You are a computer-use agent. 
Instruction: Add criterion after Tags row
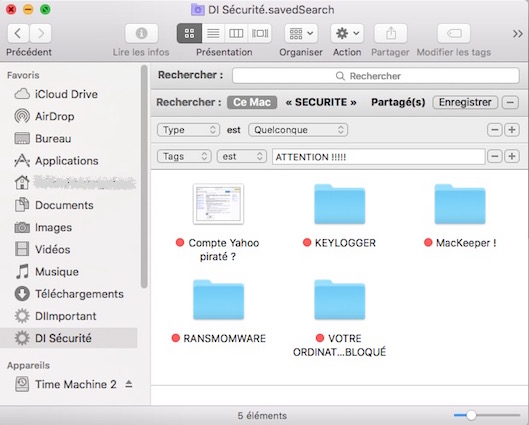pyautogui.click(x=512, y=157)
